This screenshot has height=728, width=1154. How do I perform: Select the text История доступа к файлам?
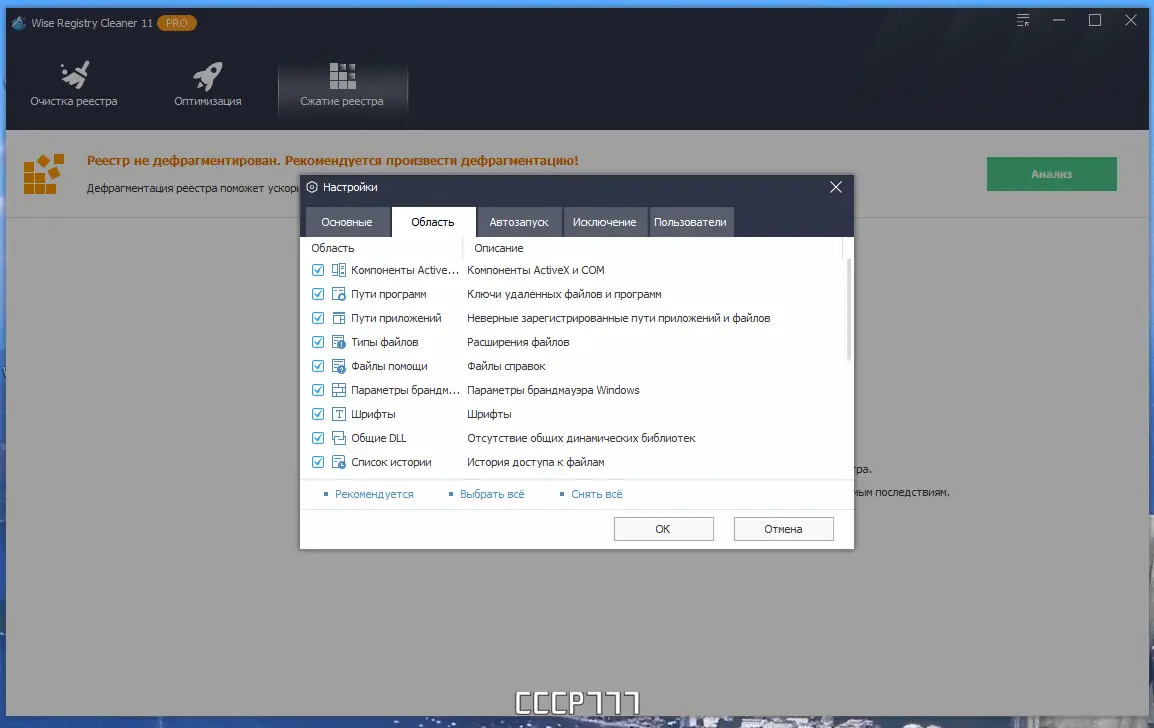click(536, 462)
